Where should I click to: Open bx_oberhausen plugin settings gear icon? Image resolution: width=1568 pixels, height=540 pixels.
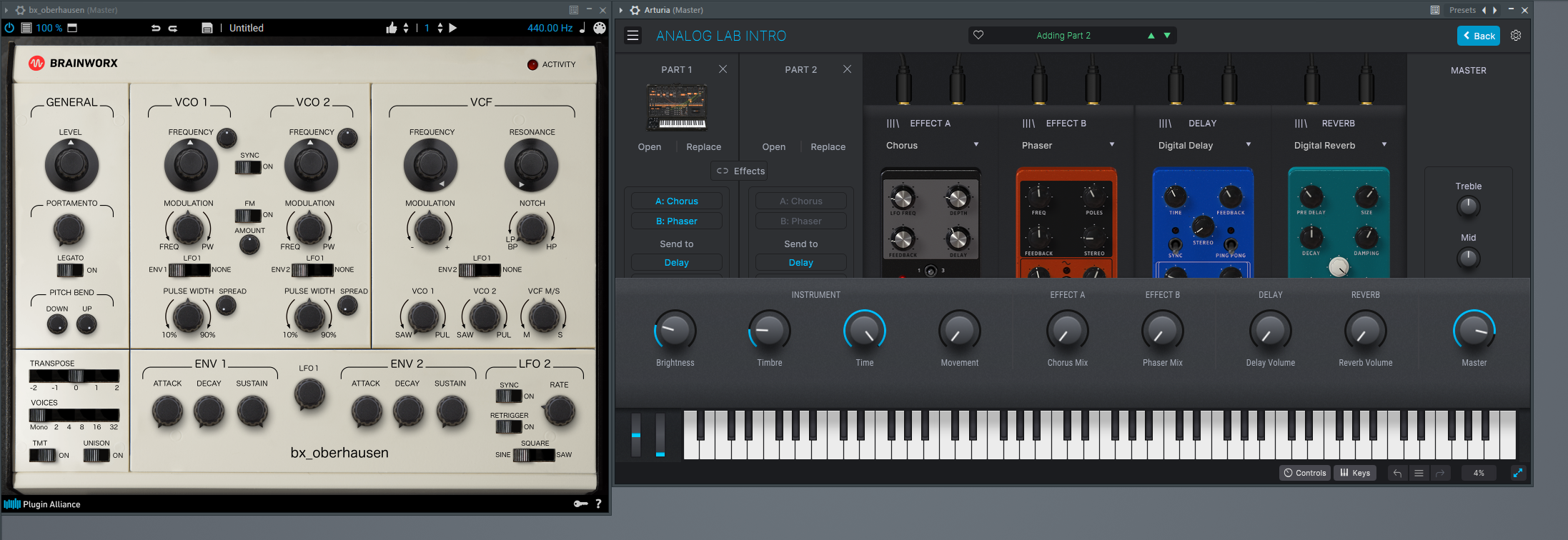click(x=20, y=10)
